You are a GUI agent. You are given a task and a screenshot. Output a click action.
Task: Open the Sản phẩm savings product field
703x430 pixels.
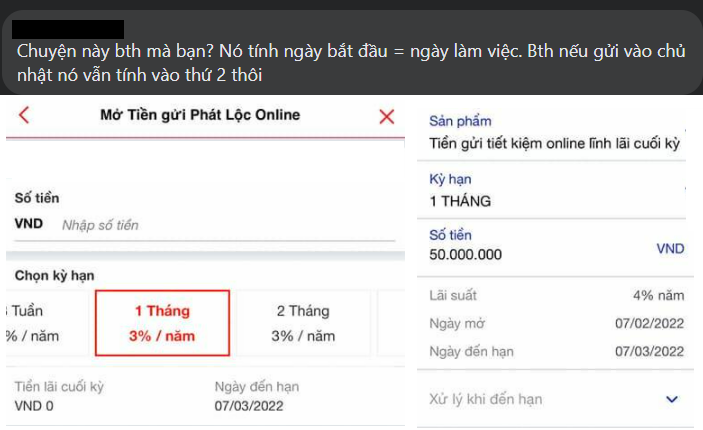(555, 134)
